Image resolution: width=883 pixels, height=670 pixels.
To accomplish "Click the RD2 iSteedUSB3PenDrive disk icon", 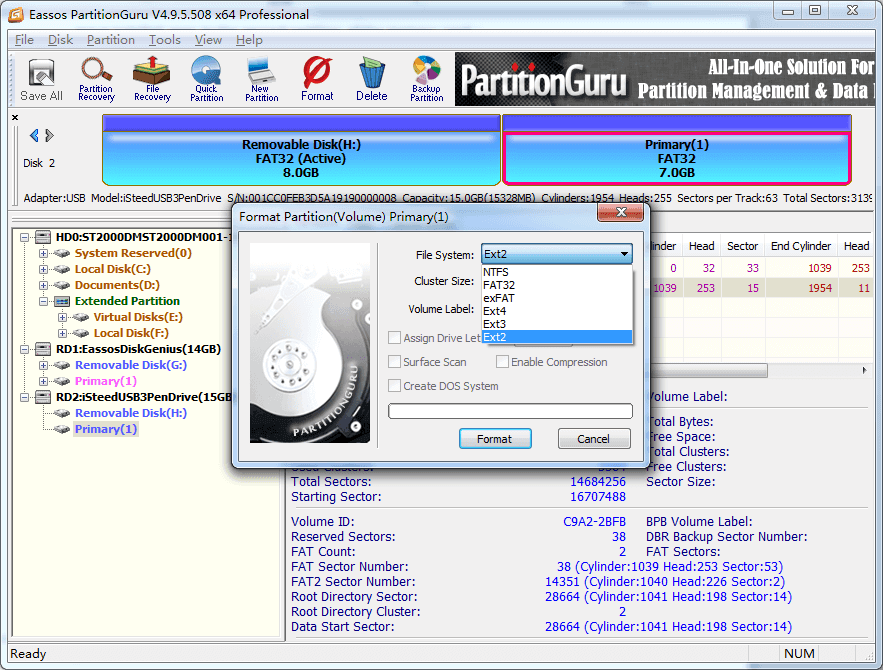I will pos(43,397).
